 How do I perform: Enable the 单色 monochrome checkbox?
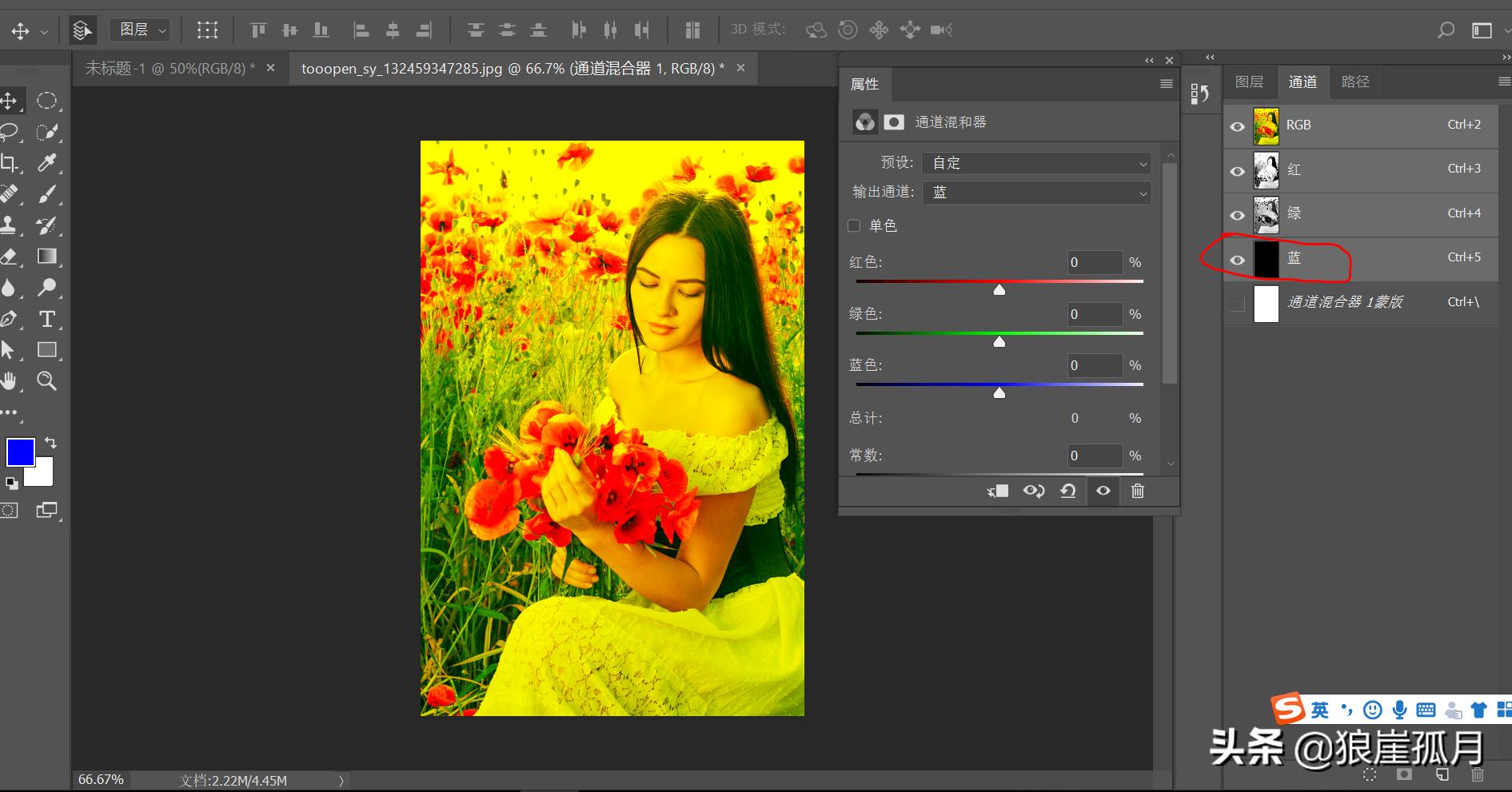click(854, 226)
